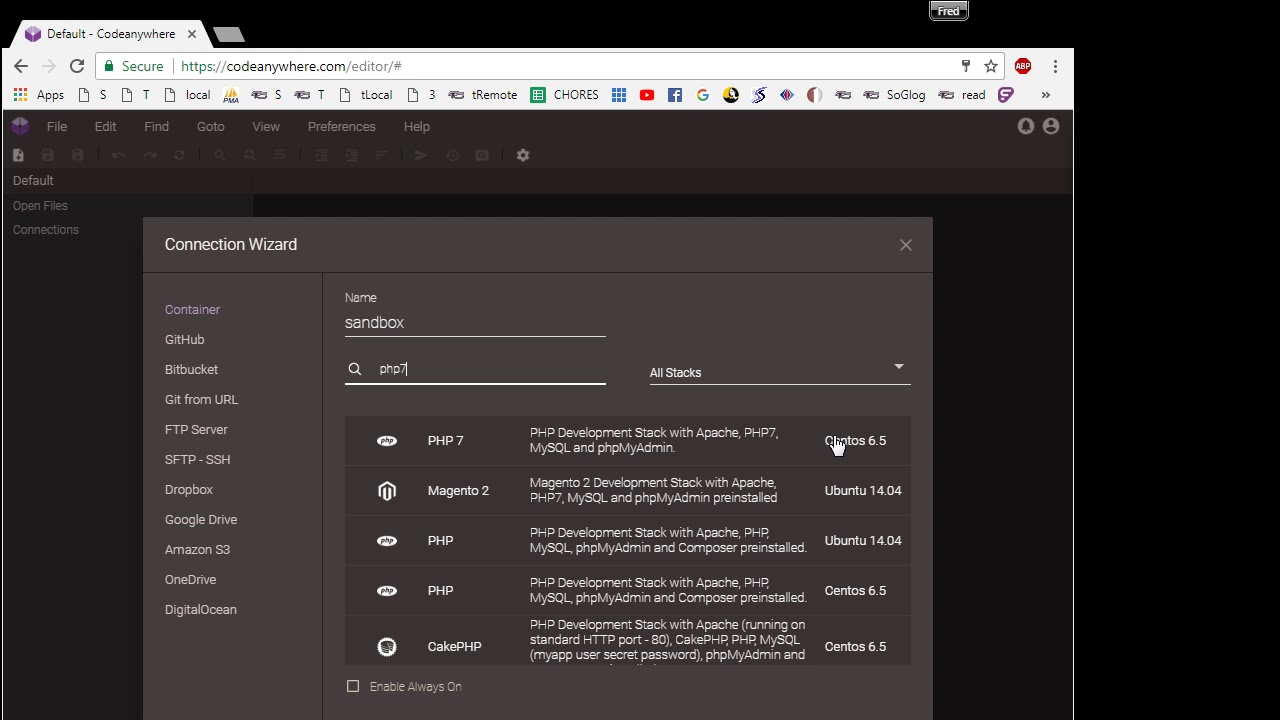Enable the Always On checkbox

[353, 687]
